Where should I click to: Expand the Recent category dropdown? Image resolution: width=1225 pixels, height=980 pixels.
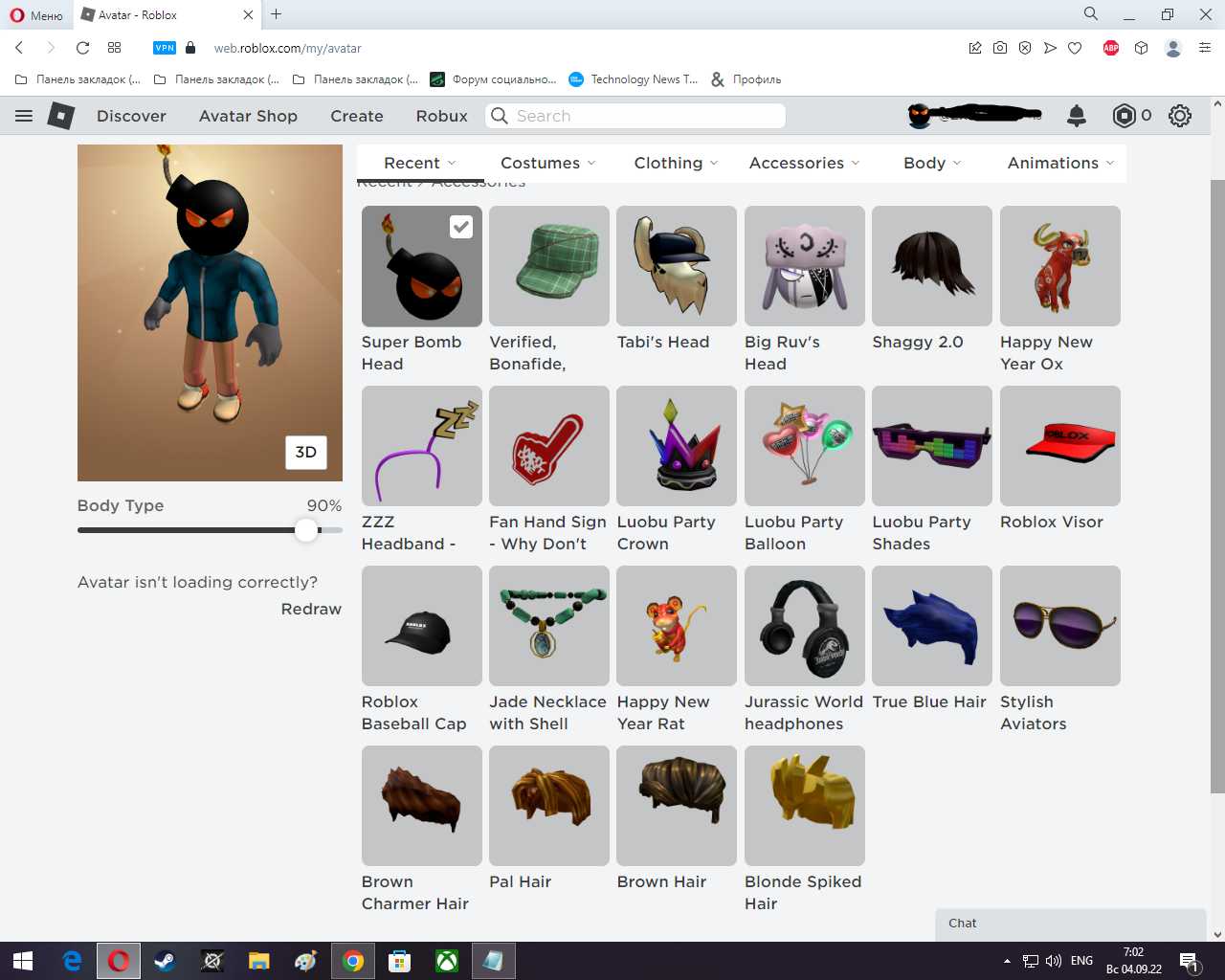pos(419,163)
